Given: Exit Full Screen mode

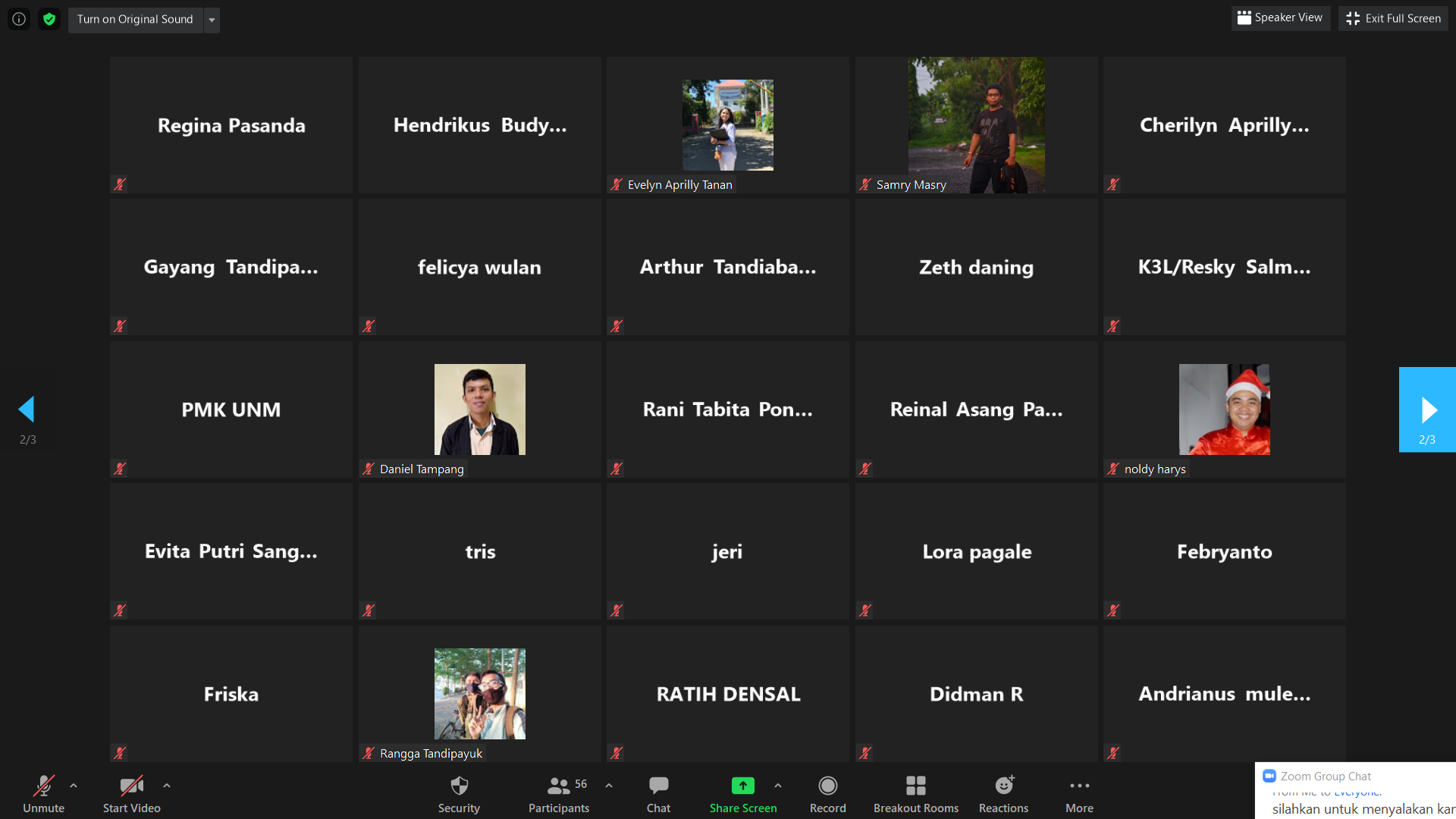Looking at the screenshot, I should [x=1394, y=18].
